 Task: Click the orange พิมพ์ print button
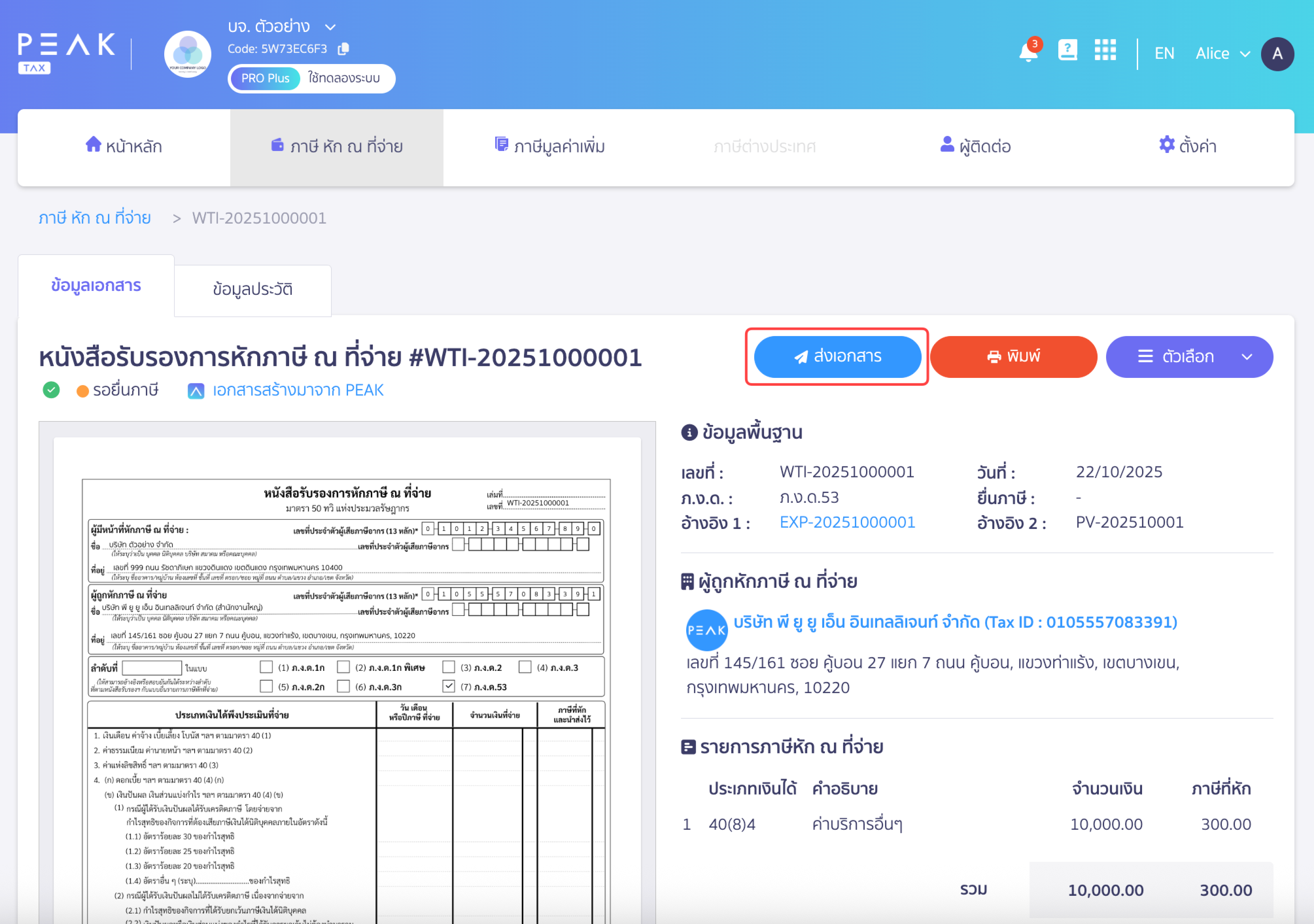click(1013, 356)
